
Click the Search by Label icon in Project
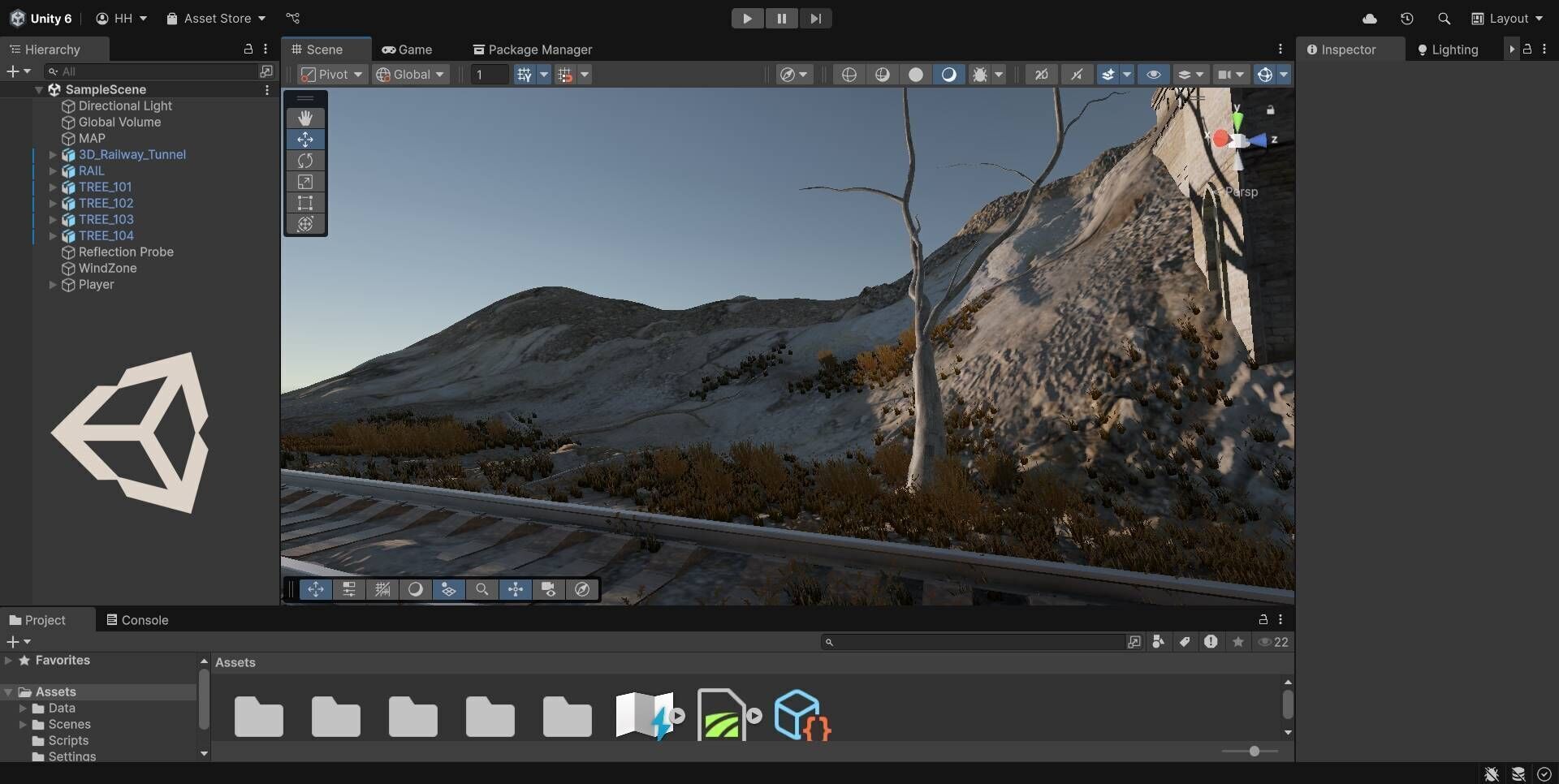point(1185,642)
